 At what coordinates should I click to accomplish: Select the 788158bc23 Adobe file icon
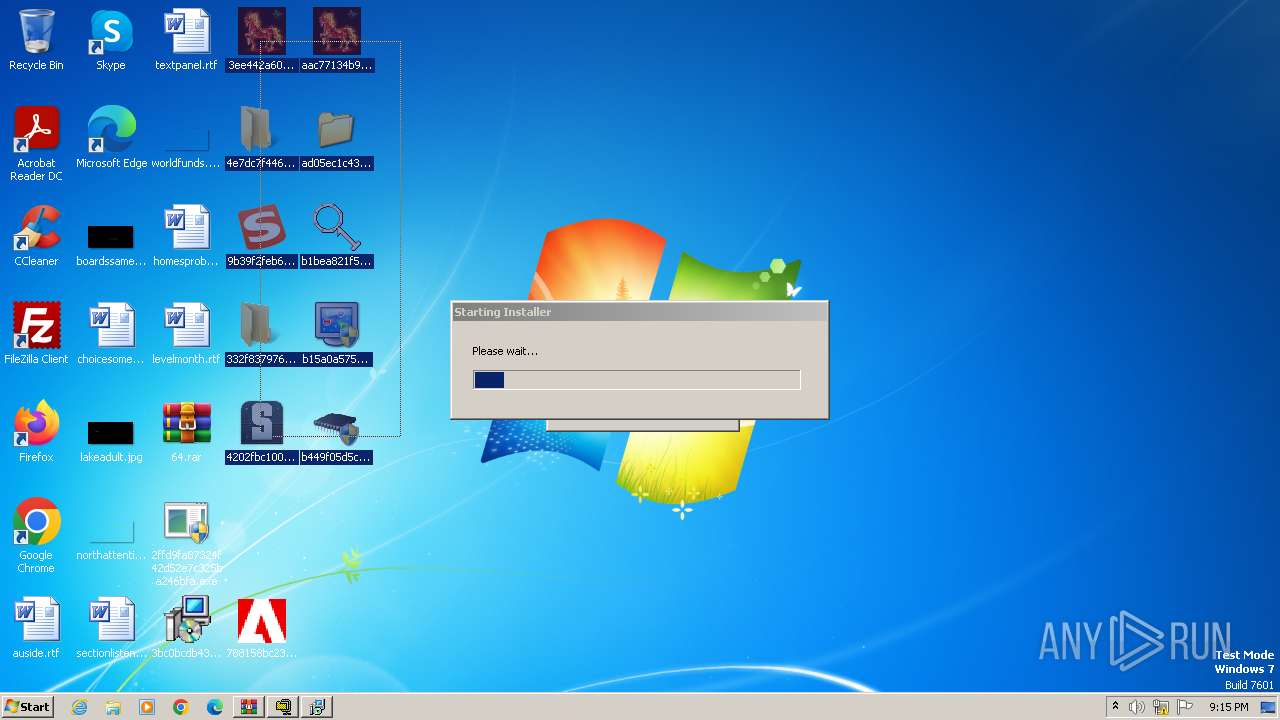262,628
